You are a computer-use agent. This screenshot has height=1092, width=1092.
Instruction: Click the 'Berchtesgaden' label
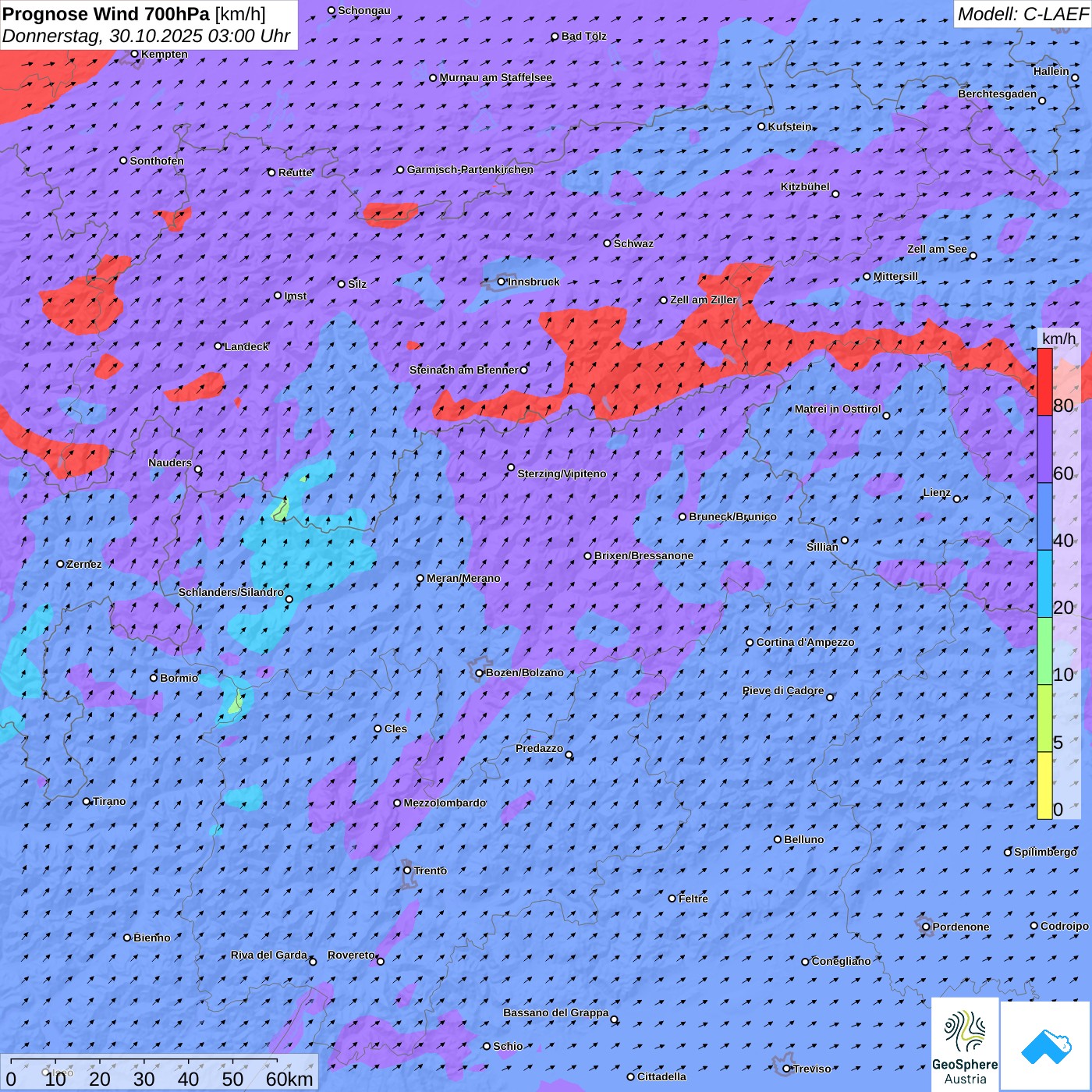coord(998,94)
